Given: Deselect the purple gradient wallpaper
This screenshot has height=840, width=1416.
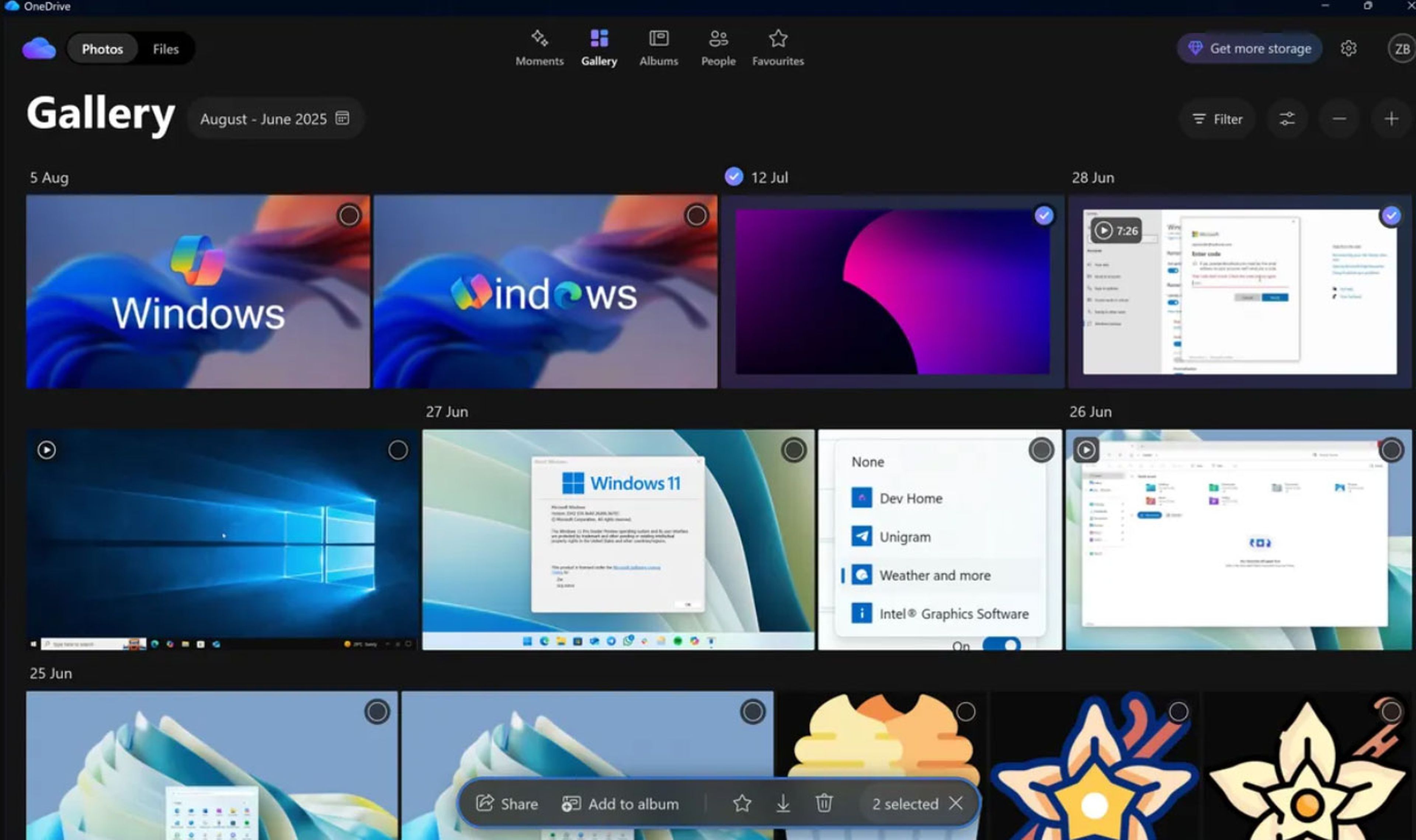Looking at the screenshot, I should [x=1044, y=215].
